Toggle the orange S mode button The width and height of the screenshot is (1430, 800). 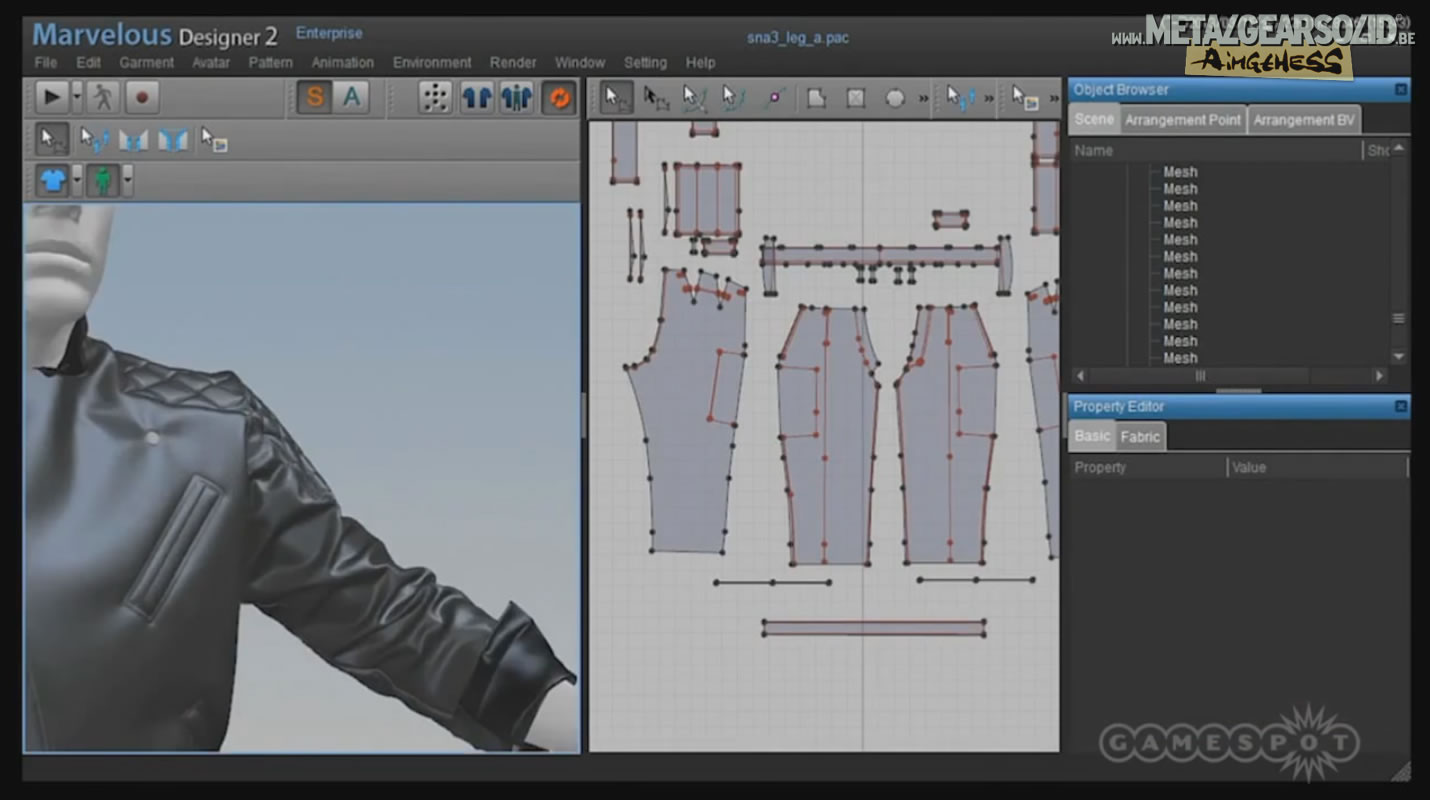(x=314, y=97)
